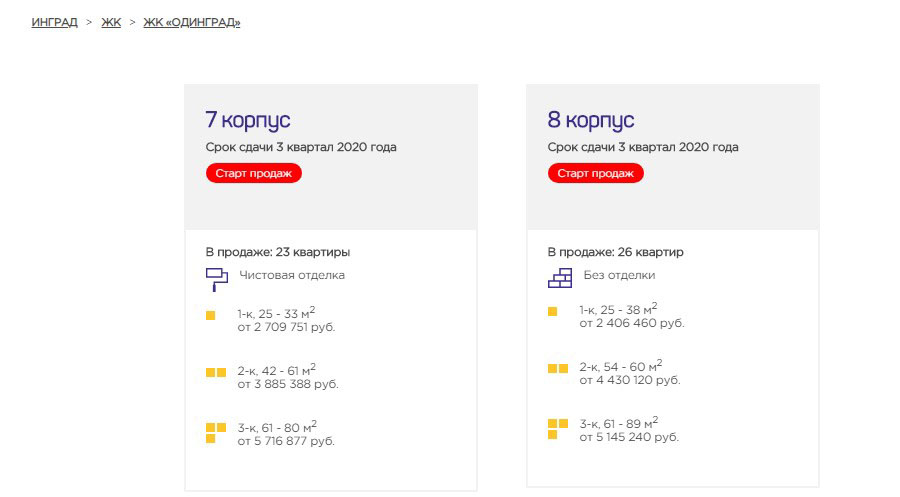Choose 2-к, 54 - 60 м² from 4 430 120 руб.
This screenshot has width=900, height=497.
(x=630, y=373)
